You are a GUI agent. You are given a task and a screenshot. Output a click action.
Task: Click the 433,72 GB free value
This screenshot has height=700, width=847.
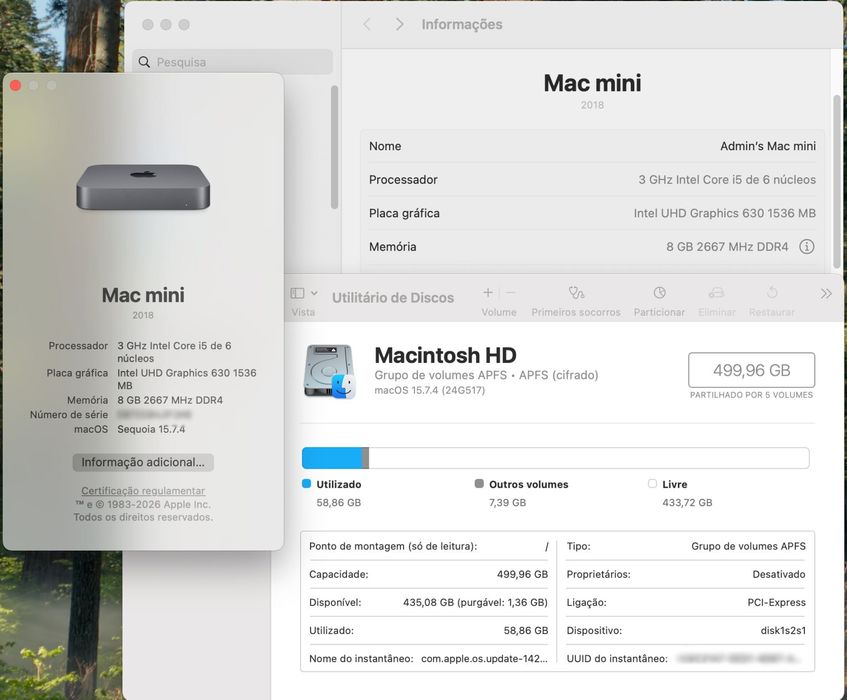687,502
